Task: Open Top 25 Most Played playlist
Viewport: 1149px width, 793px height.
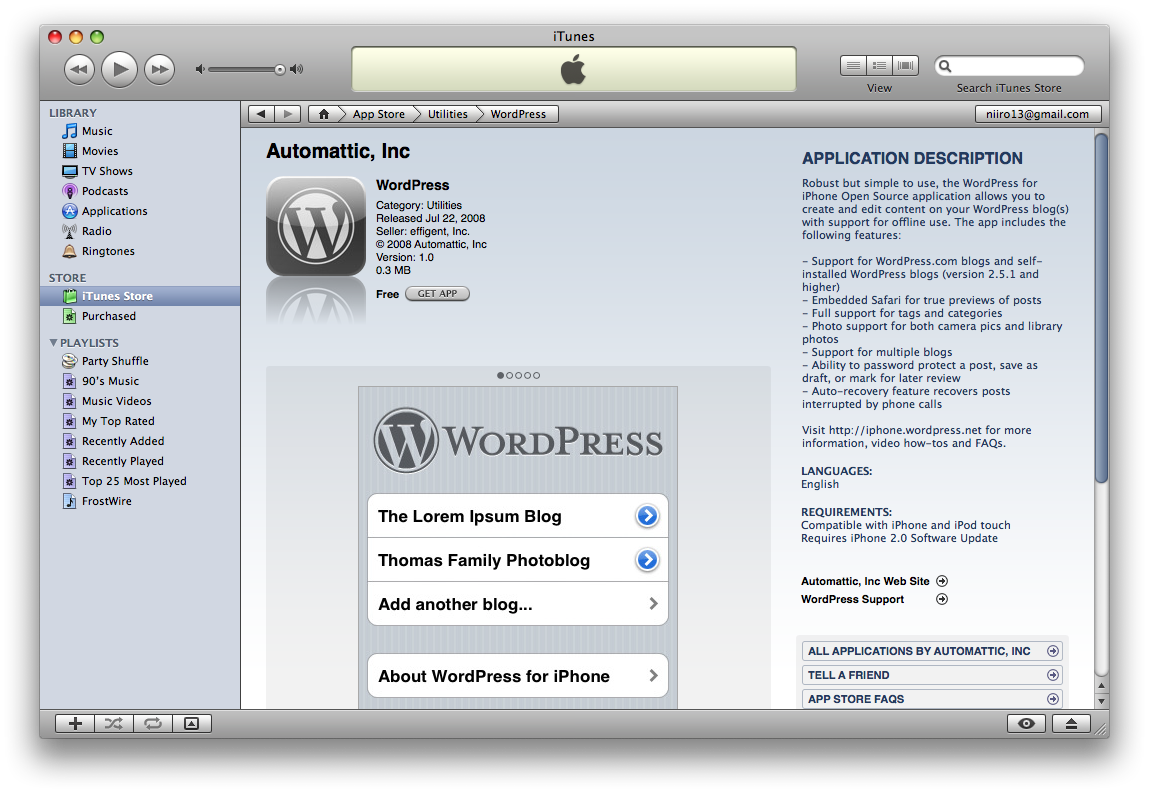Action: [140, 481]
